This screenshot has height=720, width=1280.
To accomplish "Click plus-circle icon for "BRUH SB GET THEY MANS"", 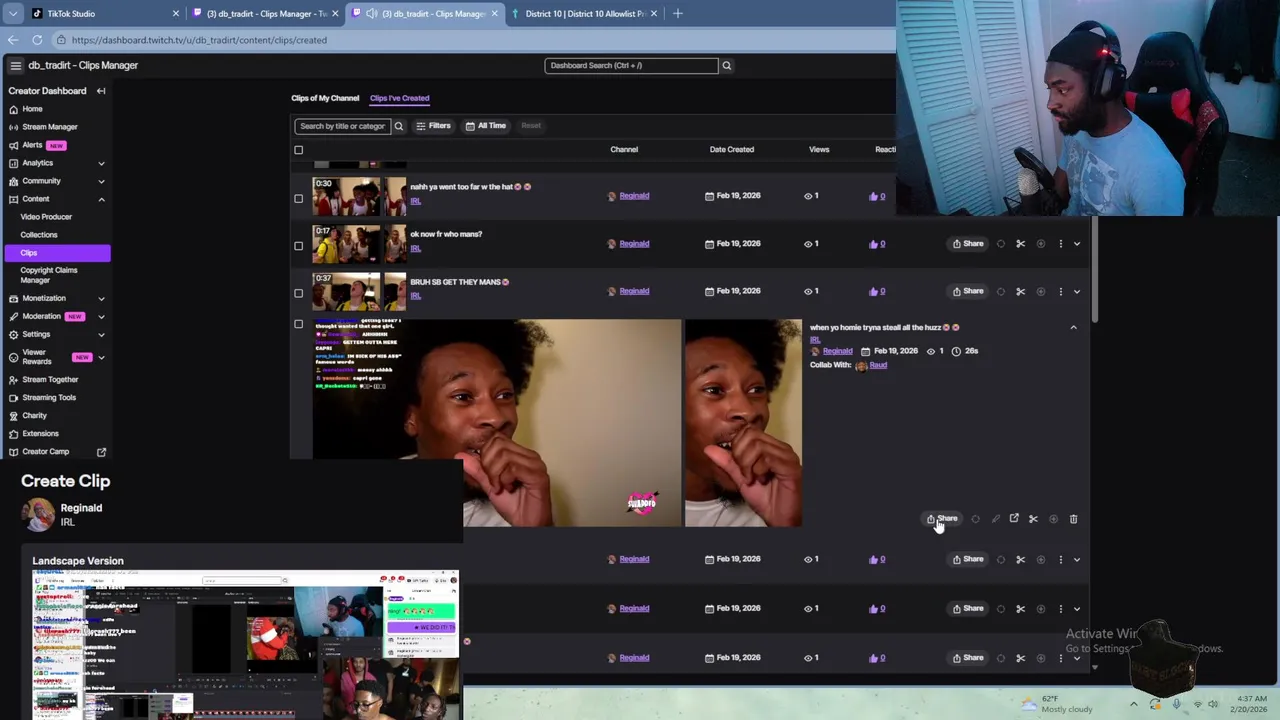I will (x=1040, y=292).
